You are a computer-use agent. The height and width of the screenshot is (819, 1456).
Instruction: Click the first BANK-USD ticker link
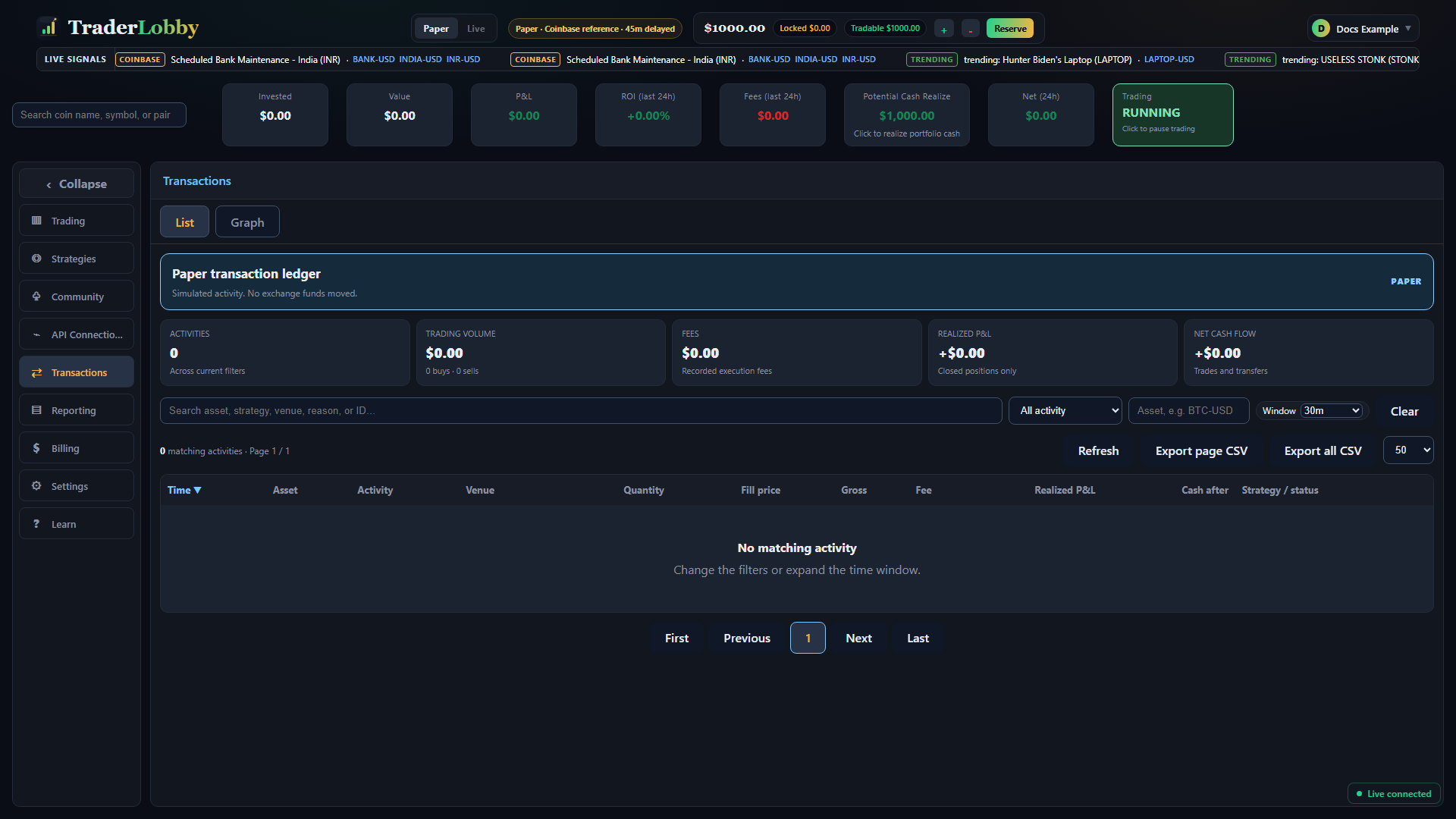(373, 59)
